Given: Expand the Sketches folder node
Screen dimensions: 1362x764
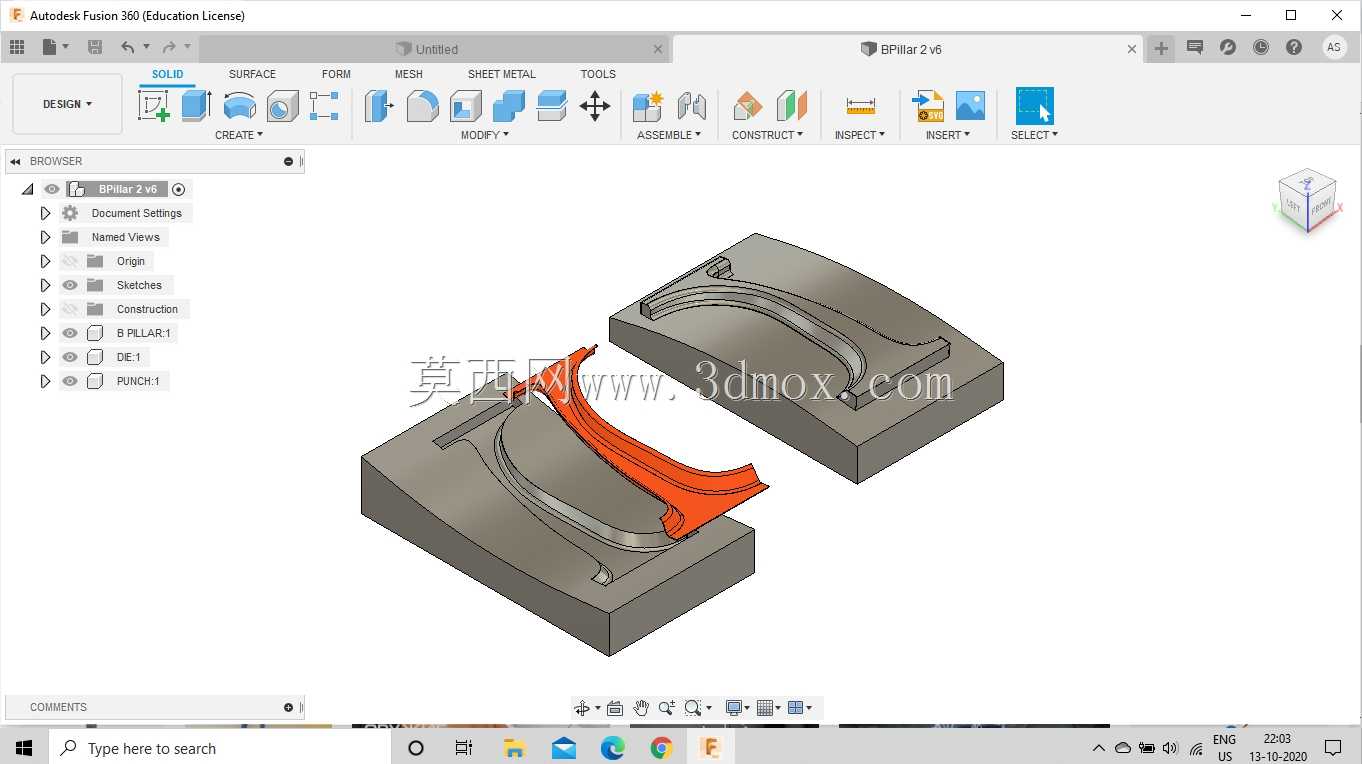Looking at the screenshot, I should tap(45, 285).
